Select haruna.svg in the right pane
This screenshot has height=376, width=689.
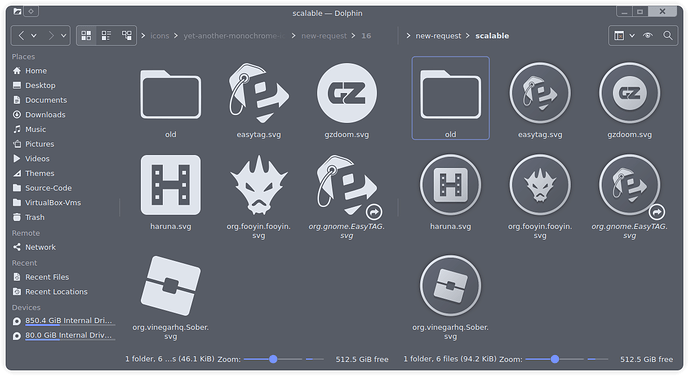[x=450, y=192]
